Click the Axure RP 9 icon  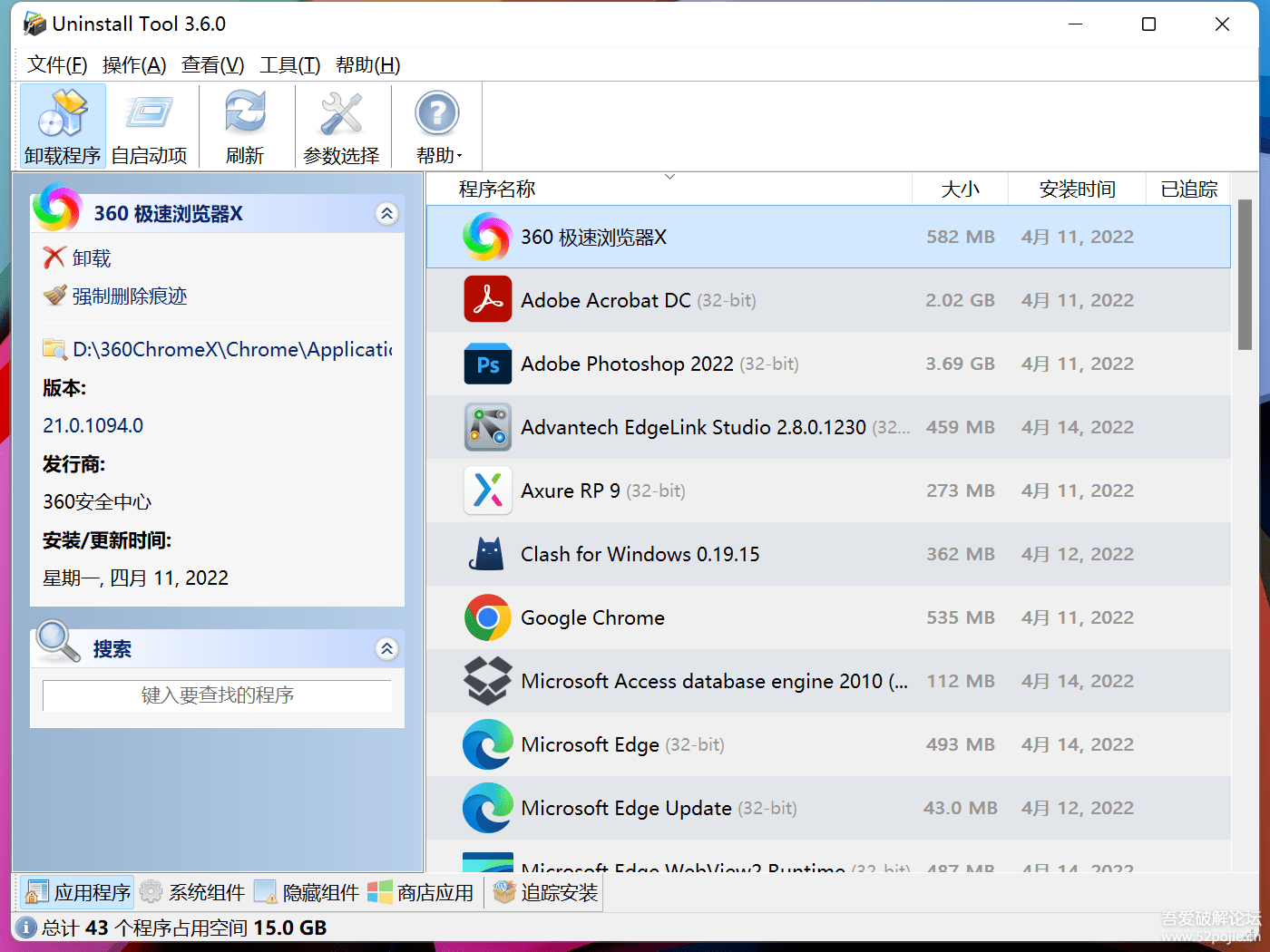(488, 491)
